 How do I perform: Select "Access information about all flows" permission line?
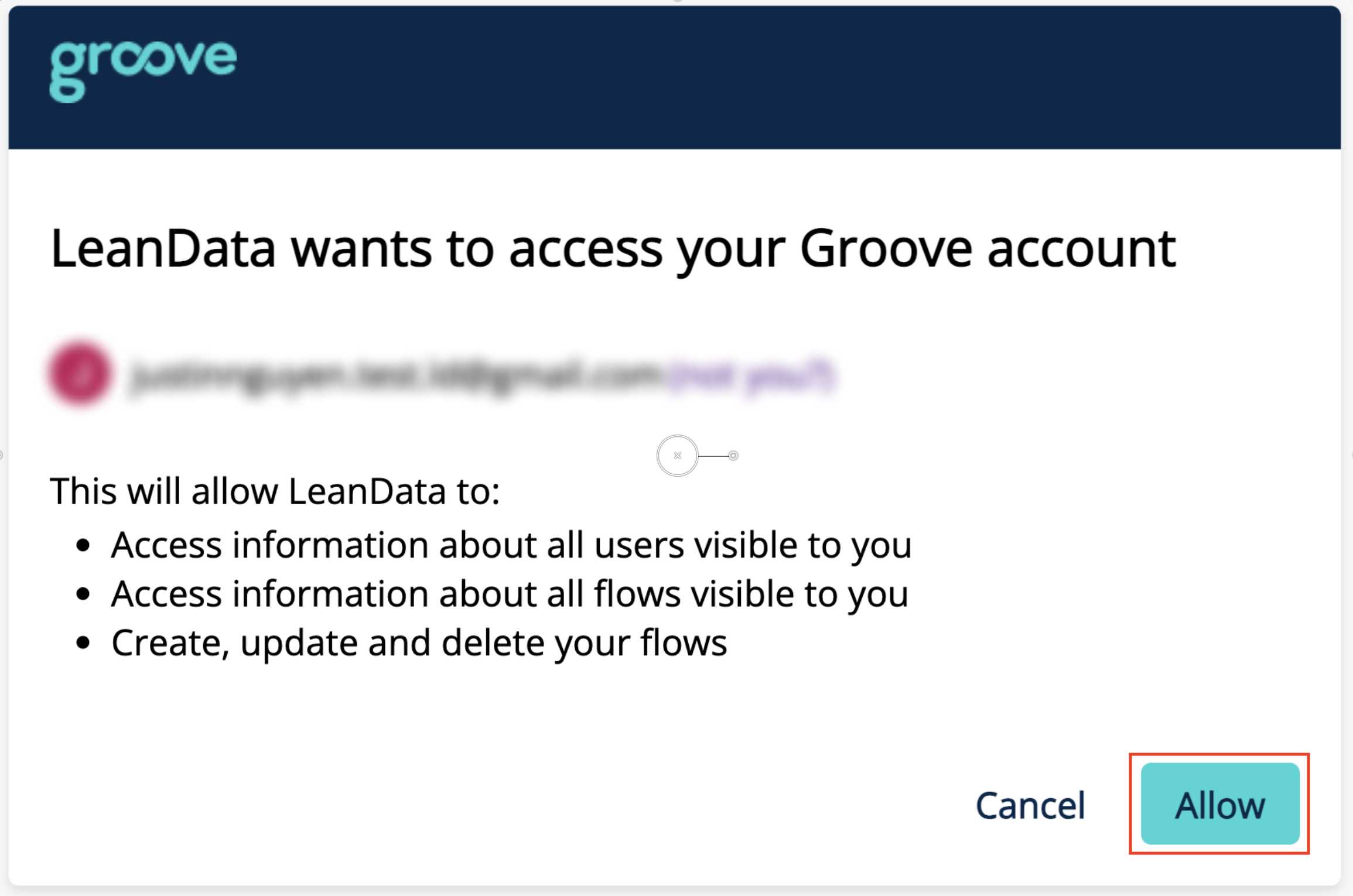click(x=510, y=594)
